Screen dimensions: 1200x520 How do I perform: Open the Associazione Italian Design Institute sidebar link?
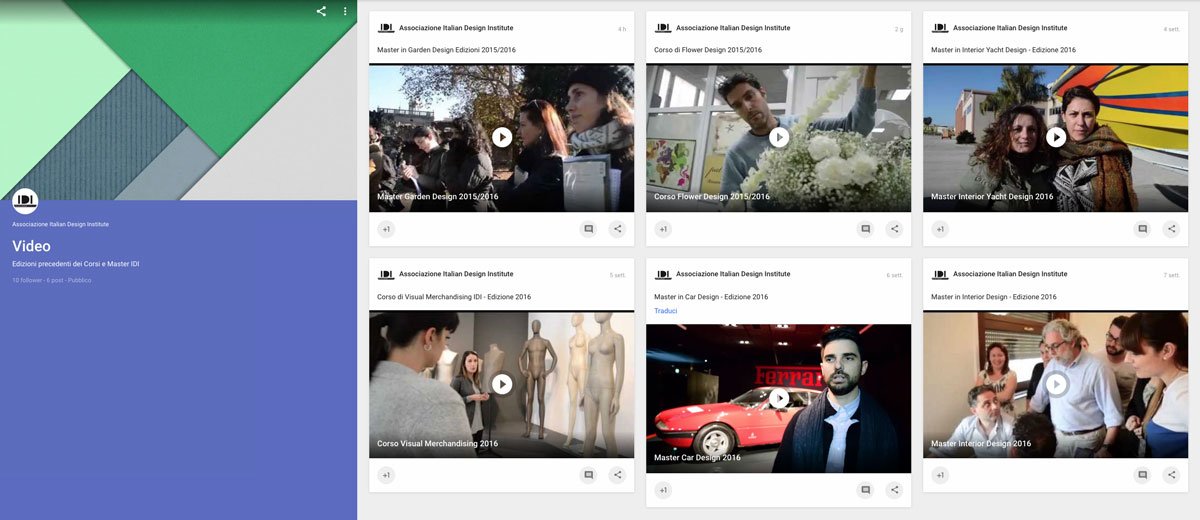point(60,224)
